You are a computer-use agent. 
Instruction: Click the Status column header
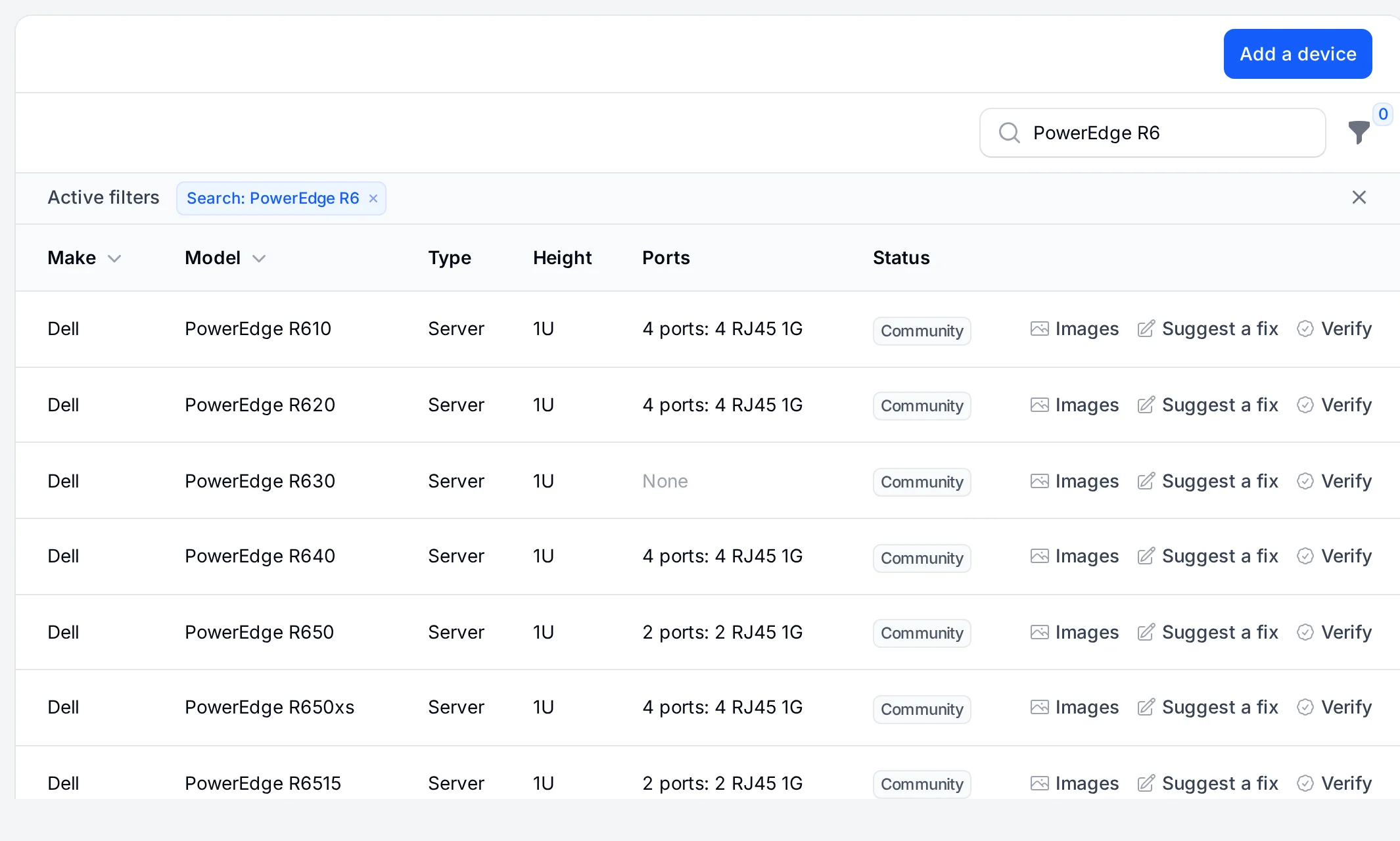(901, 258)
